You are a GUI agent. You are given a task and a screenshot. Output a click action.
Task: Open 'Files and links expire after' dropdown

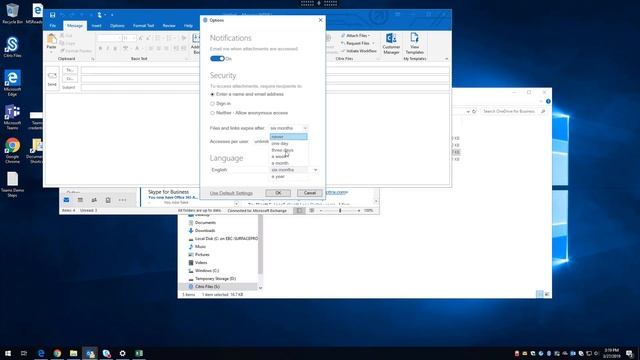(x=289, y=128)
